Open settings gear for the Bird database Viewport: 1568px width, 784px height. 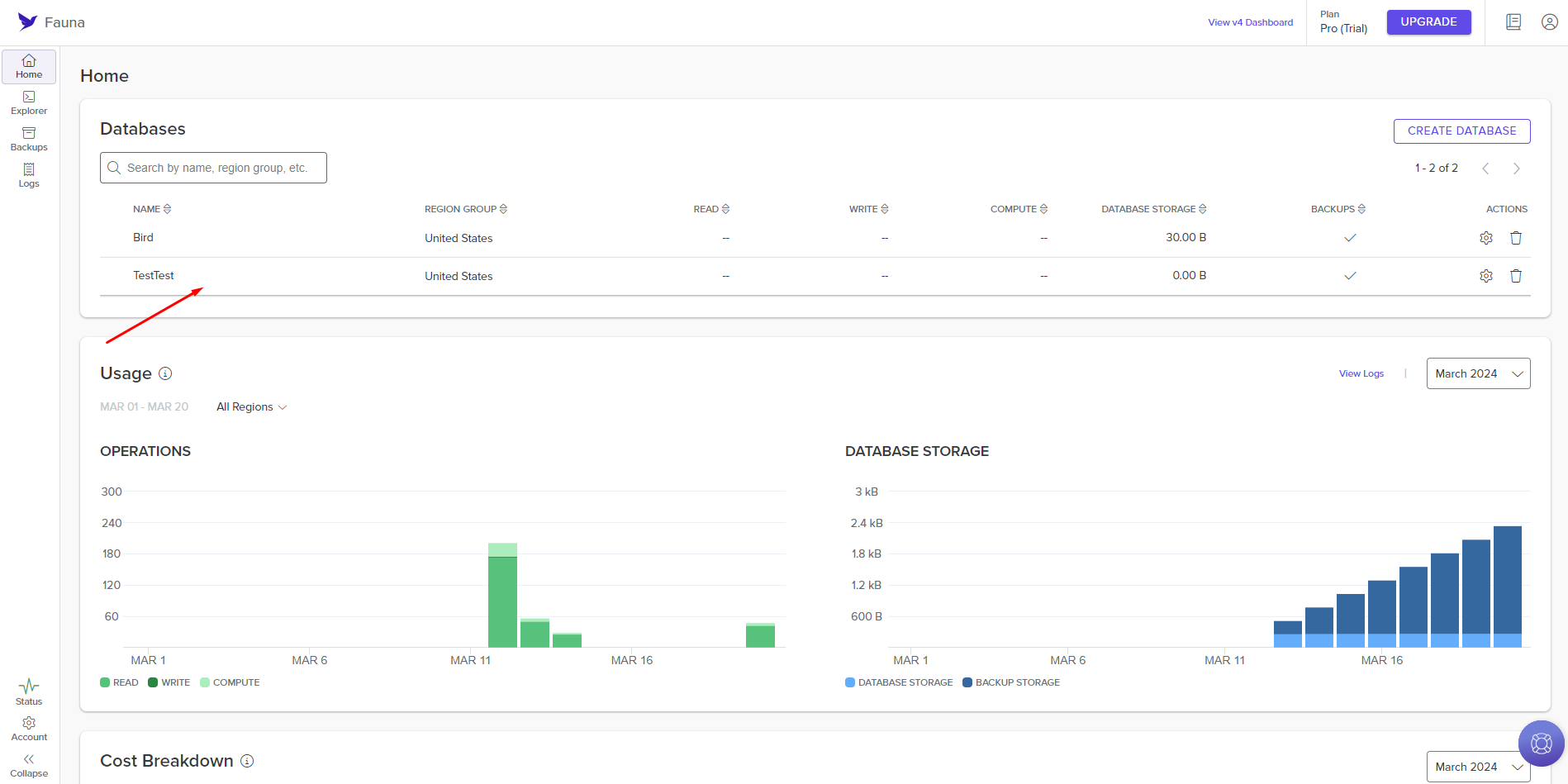1486,237
